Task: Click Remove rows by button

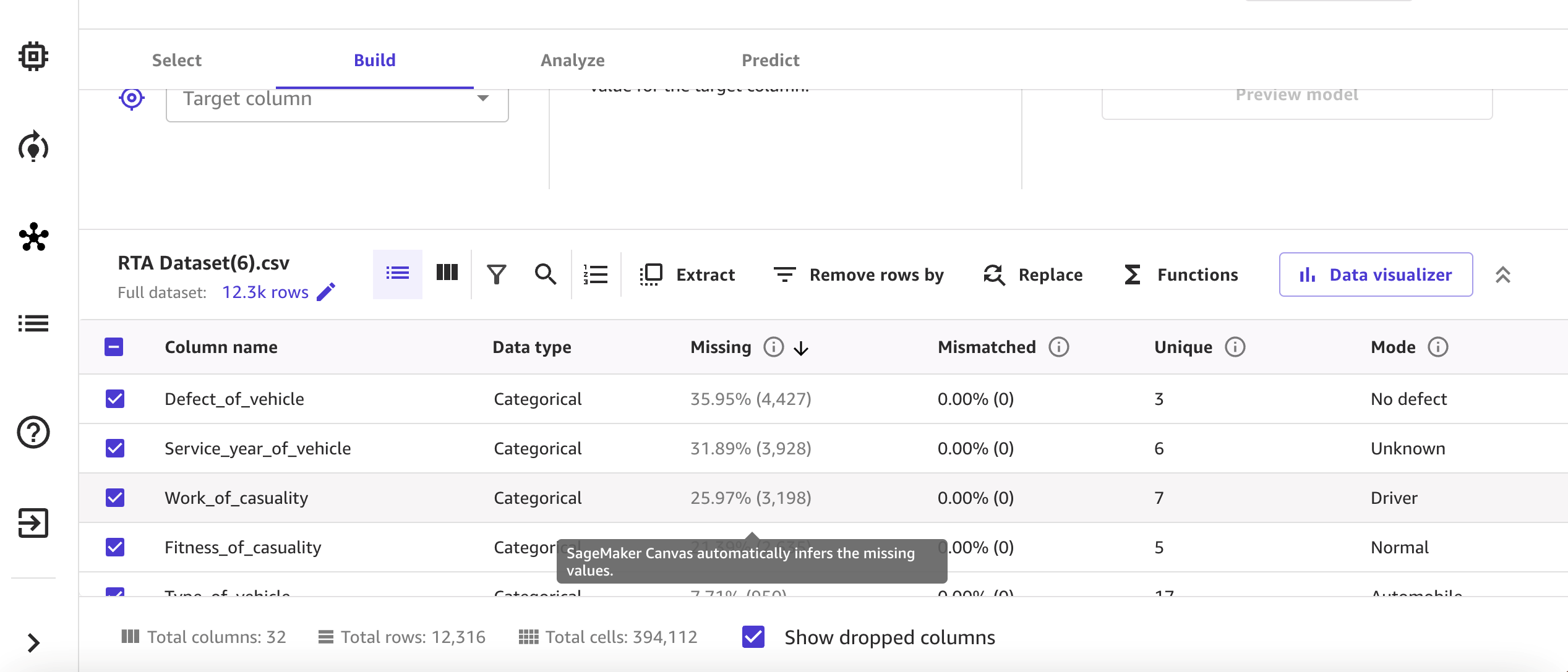Action: coord(859,274)
